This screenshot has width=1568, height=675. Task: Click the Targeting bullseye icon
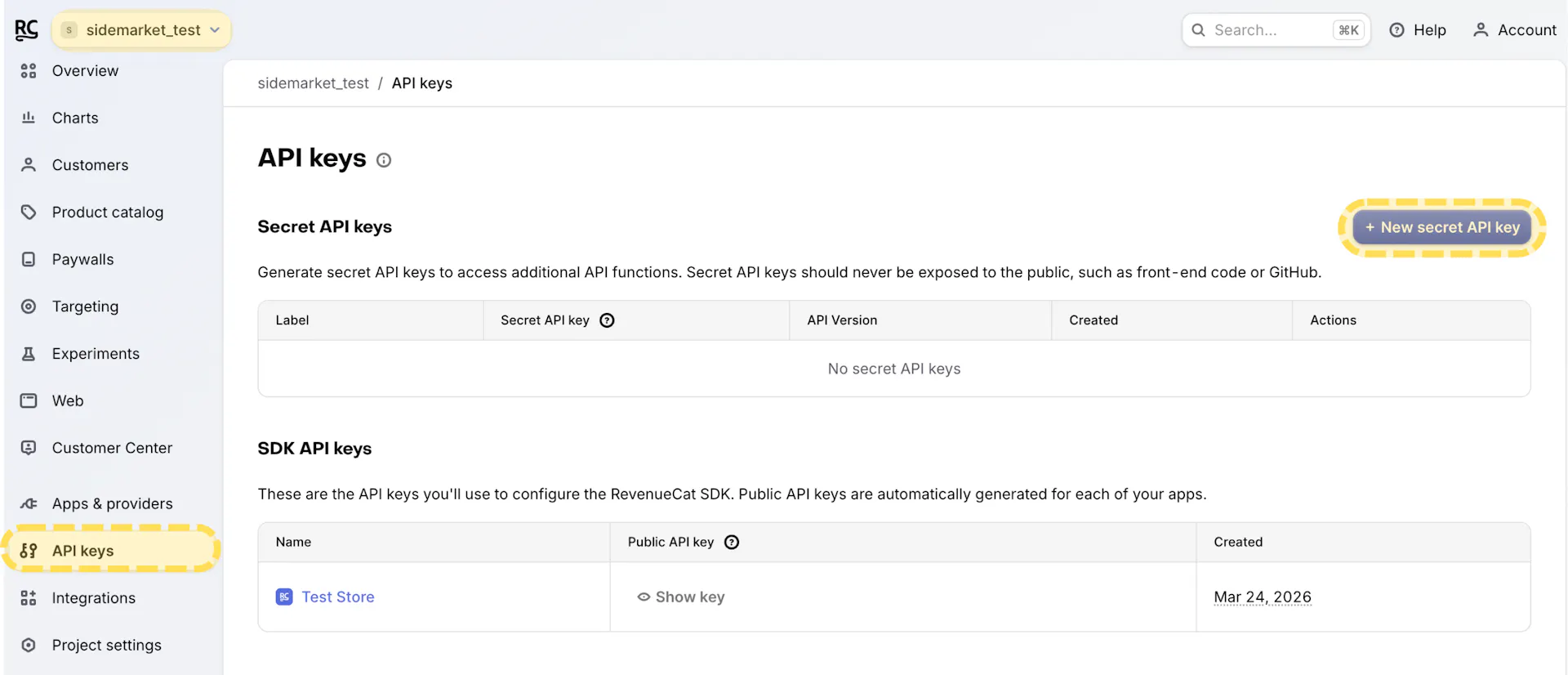pos(29,306)
